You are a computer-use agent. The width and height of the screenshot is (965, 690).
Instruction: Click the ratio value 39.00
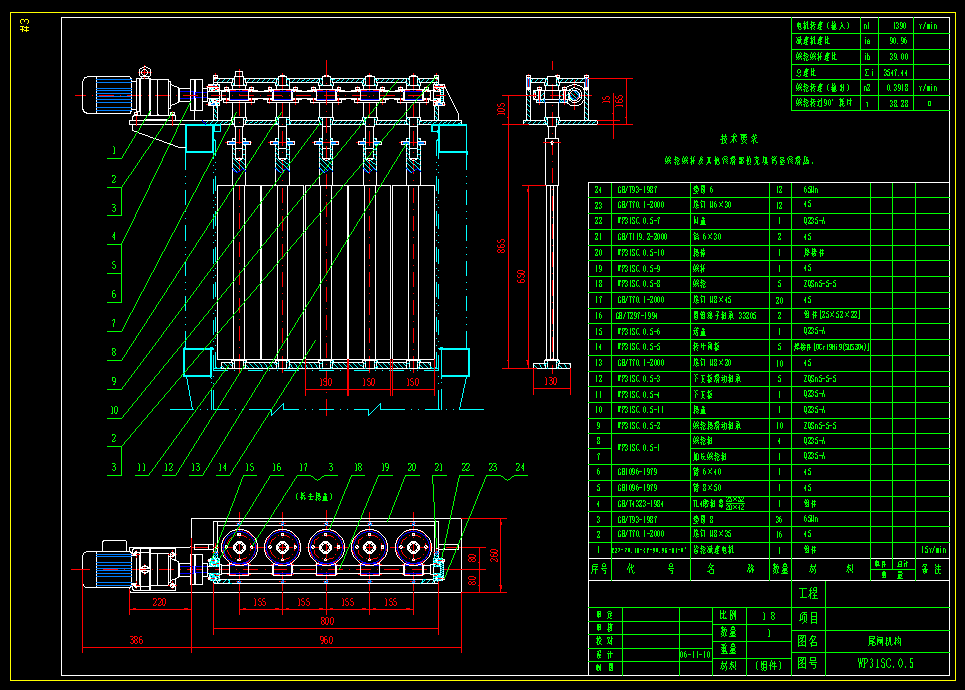(899, 57)
